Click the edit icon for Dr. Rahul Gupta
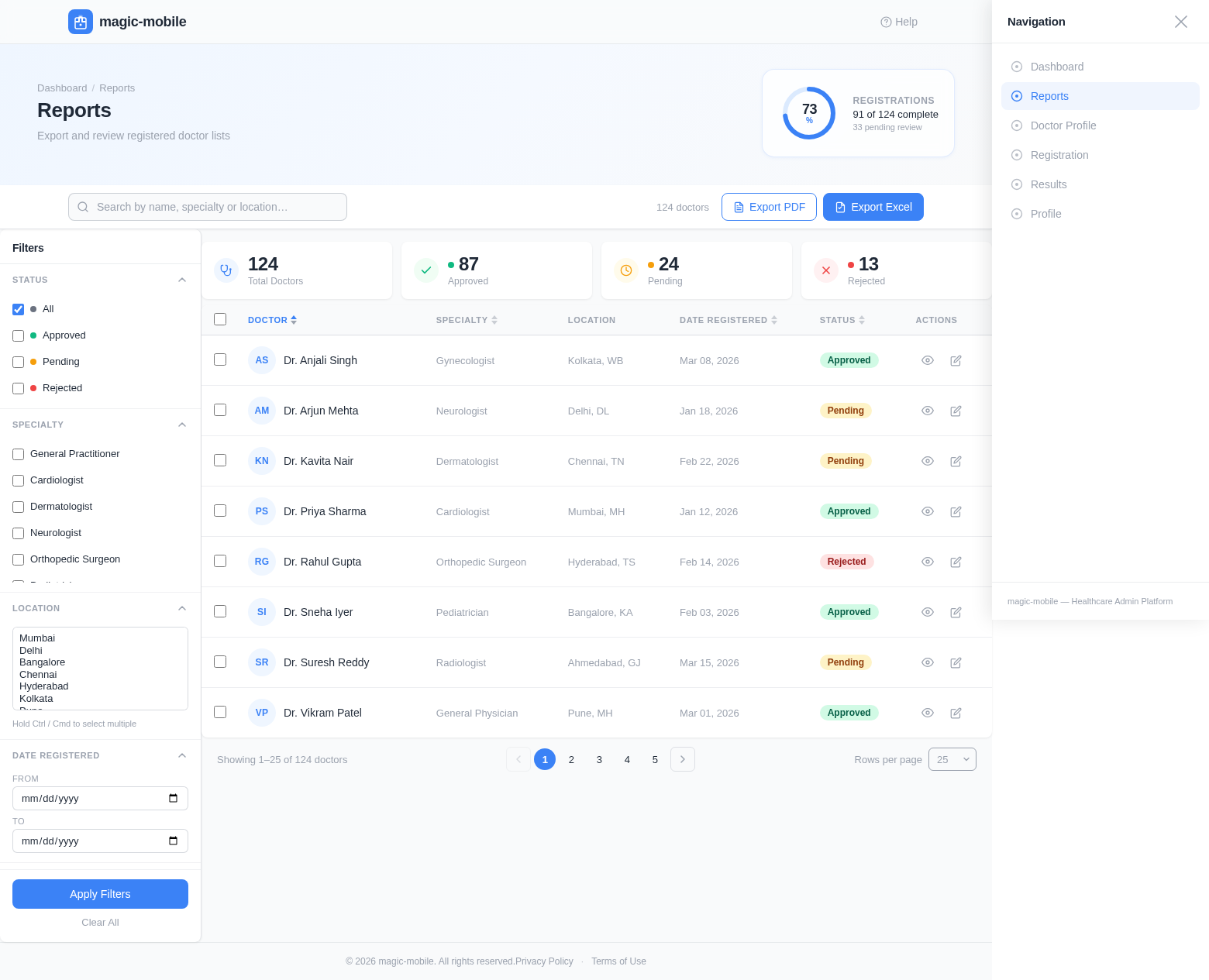The height and width of the screenshot is (980, 1209). pos(956,562)
